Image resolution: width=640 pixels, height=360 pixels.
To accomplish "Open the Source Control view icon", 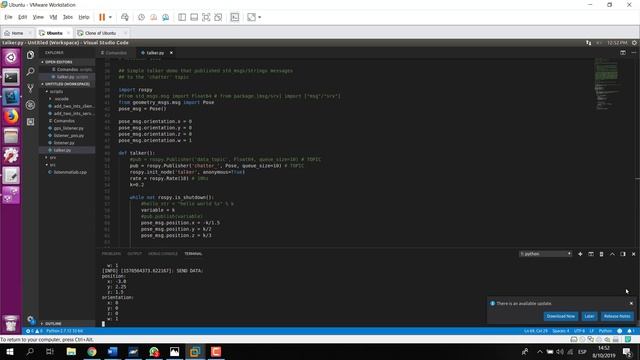I will (30, 88).
